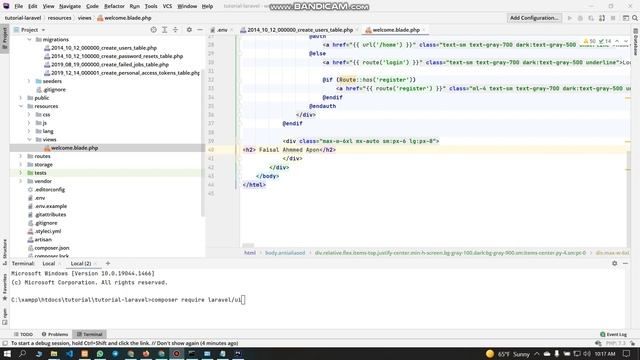This screenshot has width=640, height=360.
Task: Click the warnings count indicator in editor
Action: click(589, 41)
